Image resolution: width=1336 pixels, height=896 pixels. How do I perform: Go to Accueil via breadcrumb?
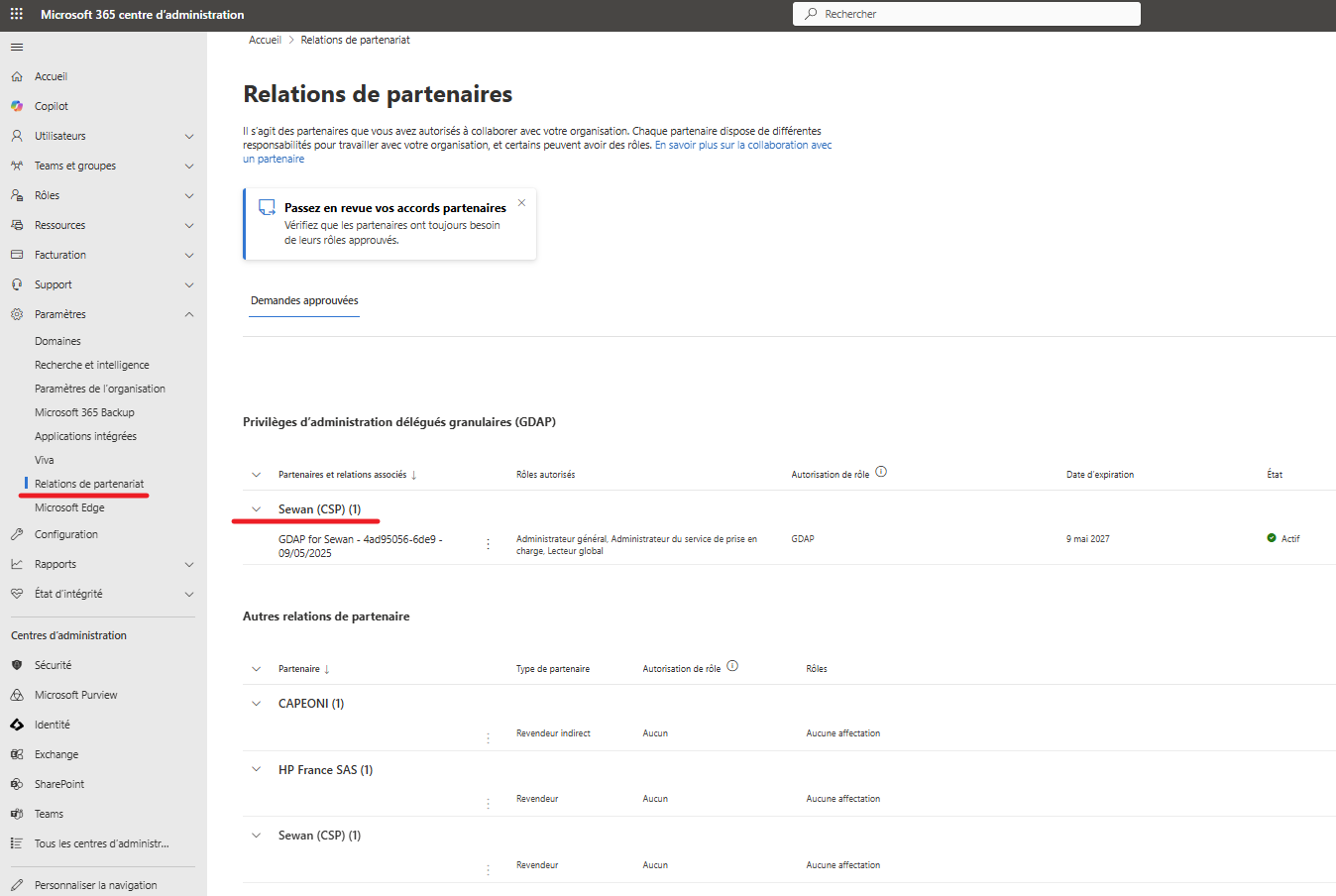(x=265, y=40)
